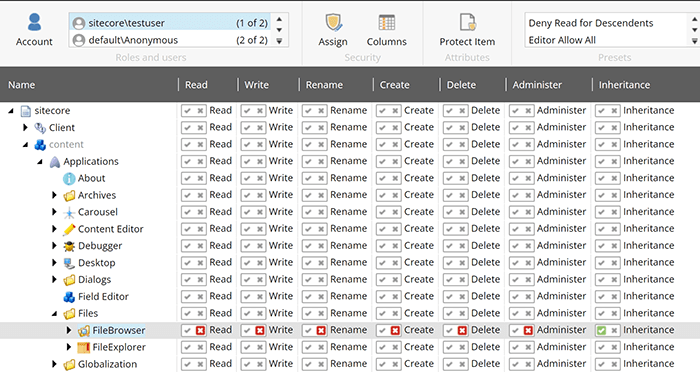Click the Archives folder icon

[x=69, y=196]
